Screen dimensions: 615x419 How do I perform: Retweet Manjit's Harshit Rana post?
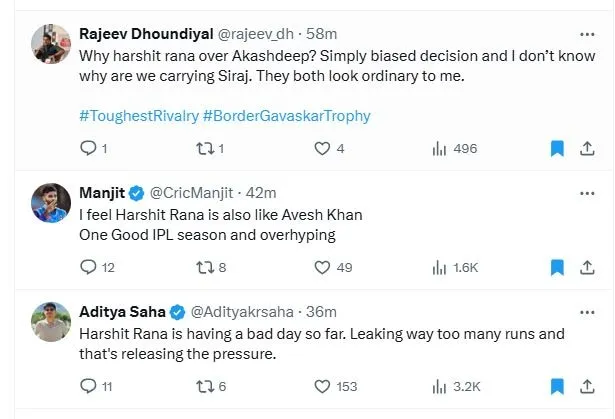205,267
